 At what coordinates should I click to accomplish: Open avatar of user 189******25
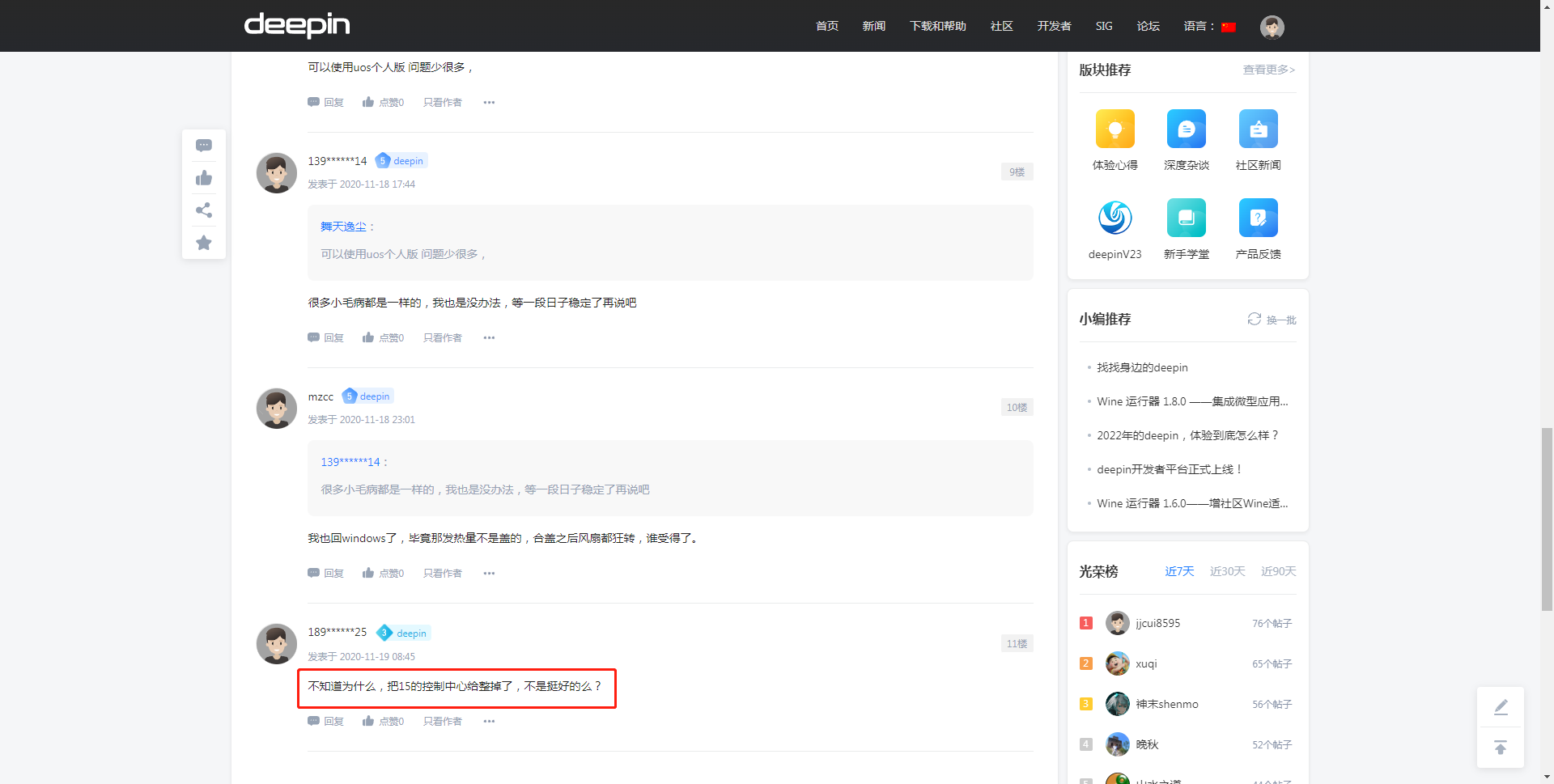pyautogui.click(x=277, y=644)
